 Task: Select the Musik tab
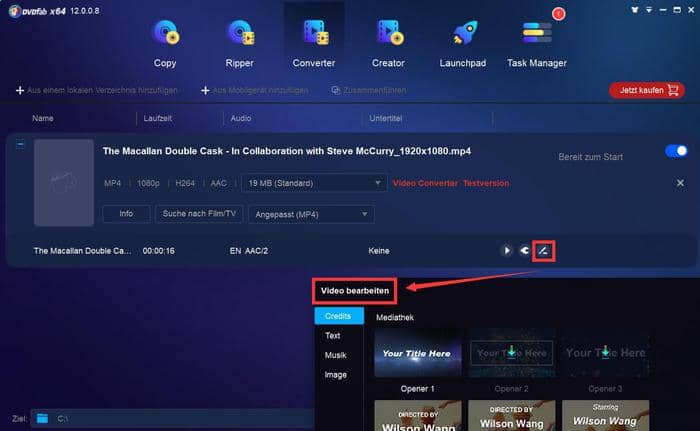(x=336, y=355)
